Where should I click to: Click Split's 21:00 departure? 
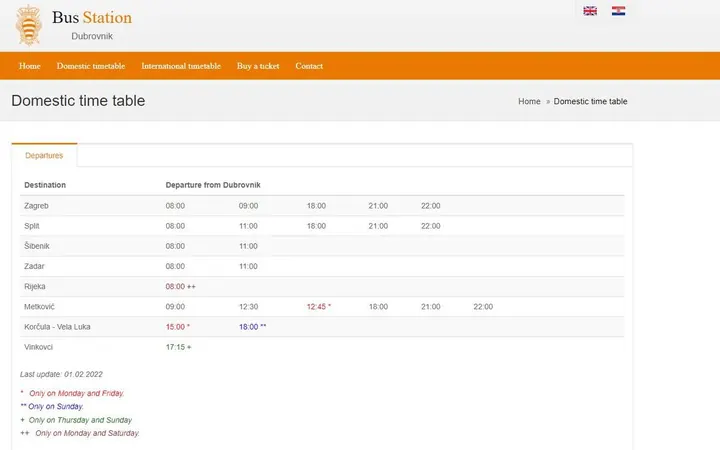click(378, 226)
